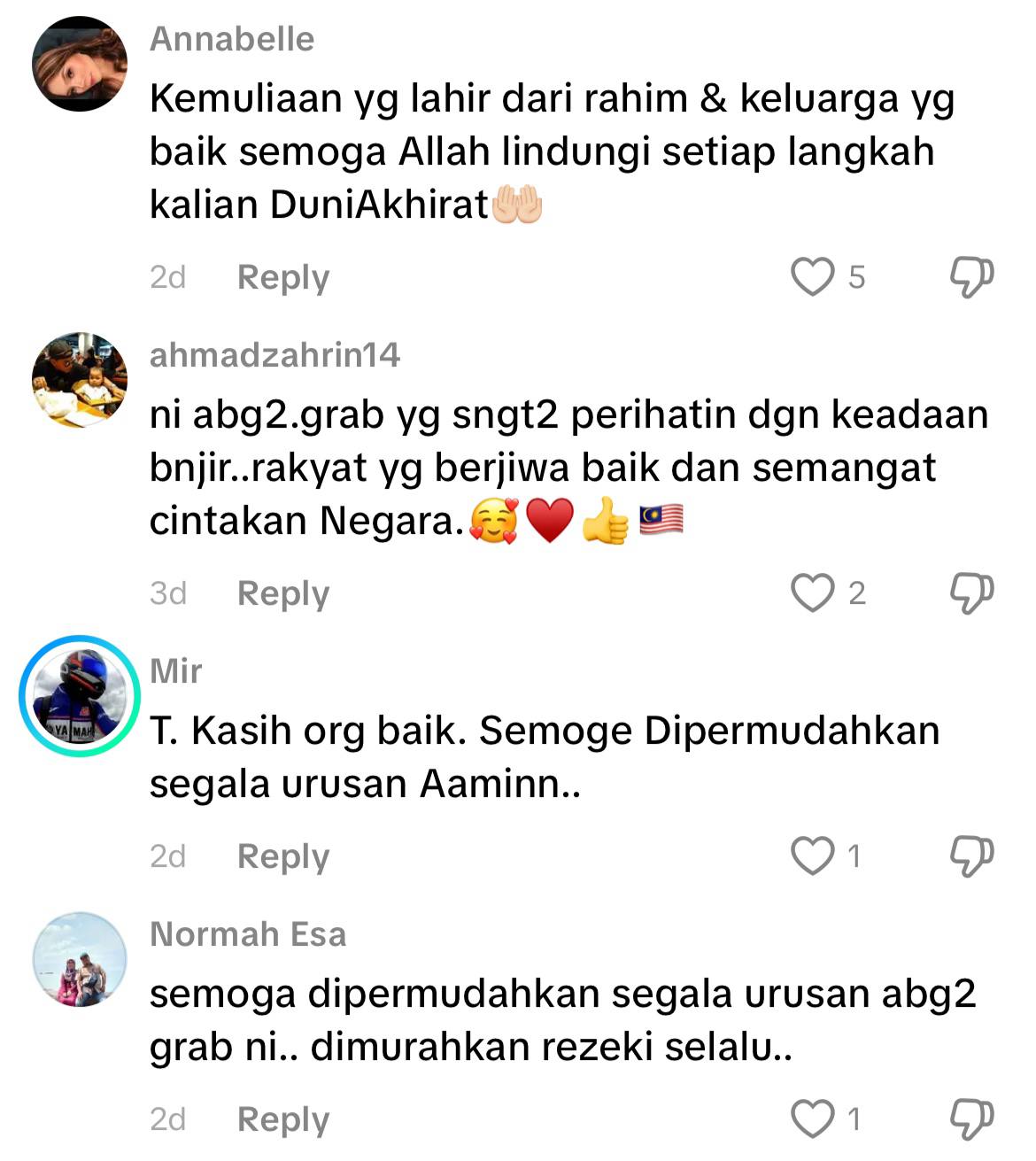1036x1161 pixels.
Task: Open the Normah Esa username link
Action: pyautogui.click(x=248, y=934)
